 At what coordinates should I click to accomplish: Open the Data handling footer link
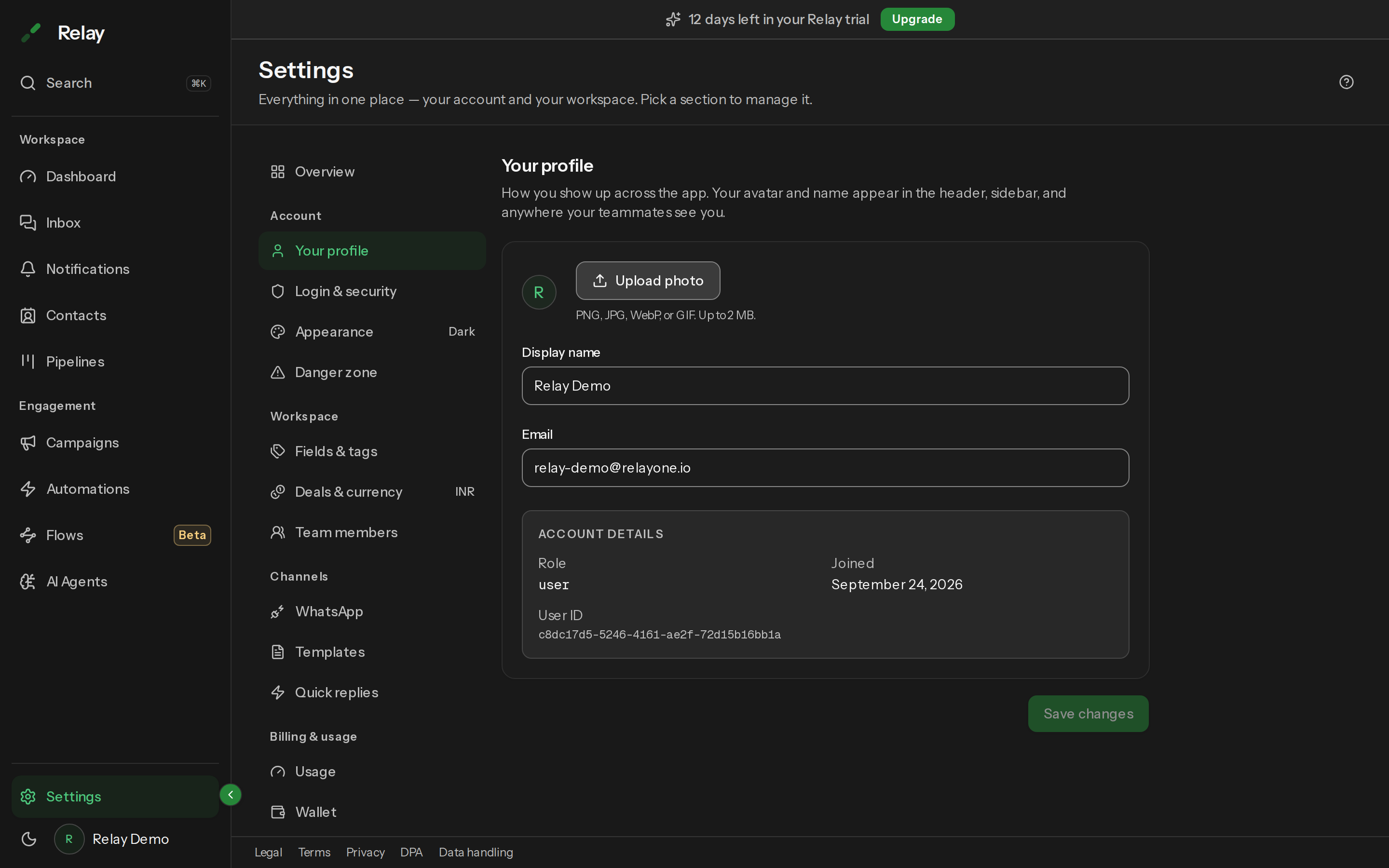pyautogui.click(x=476, y=853)
